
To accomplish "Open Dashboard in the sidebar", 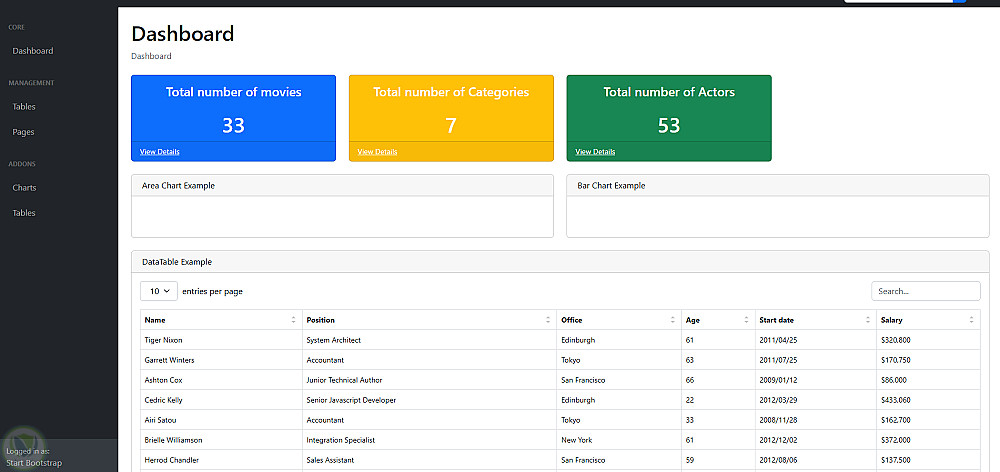I will click(33, 51).
